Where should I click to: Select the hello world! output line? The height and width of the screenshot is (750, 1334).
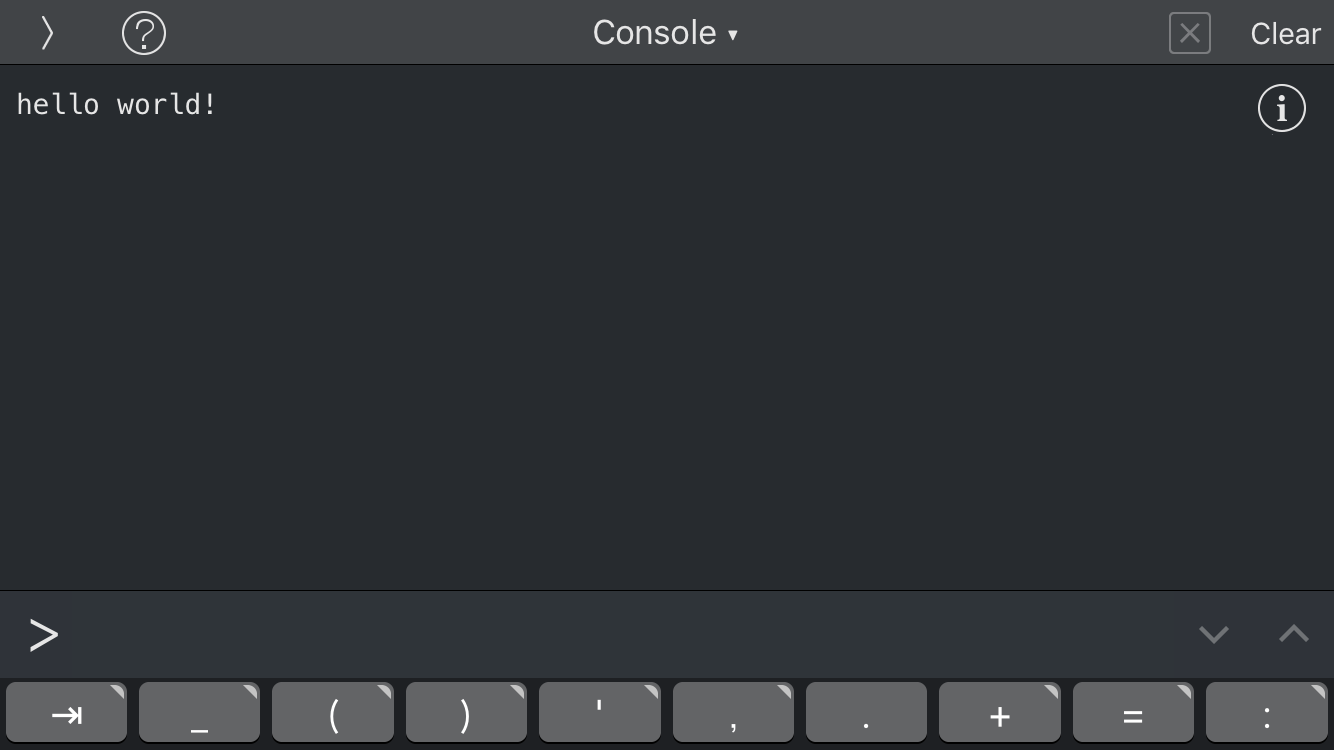click(116, 104)
